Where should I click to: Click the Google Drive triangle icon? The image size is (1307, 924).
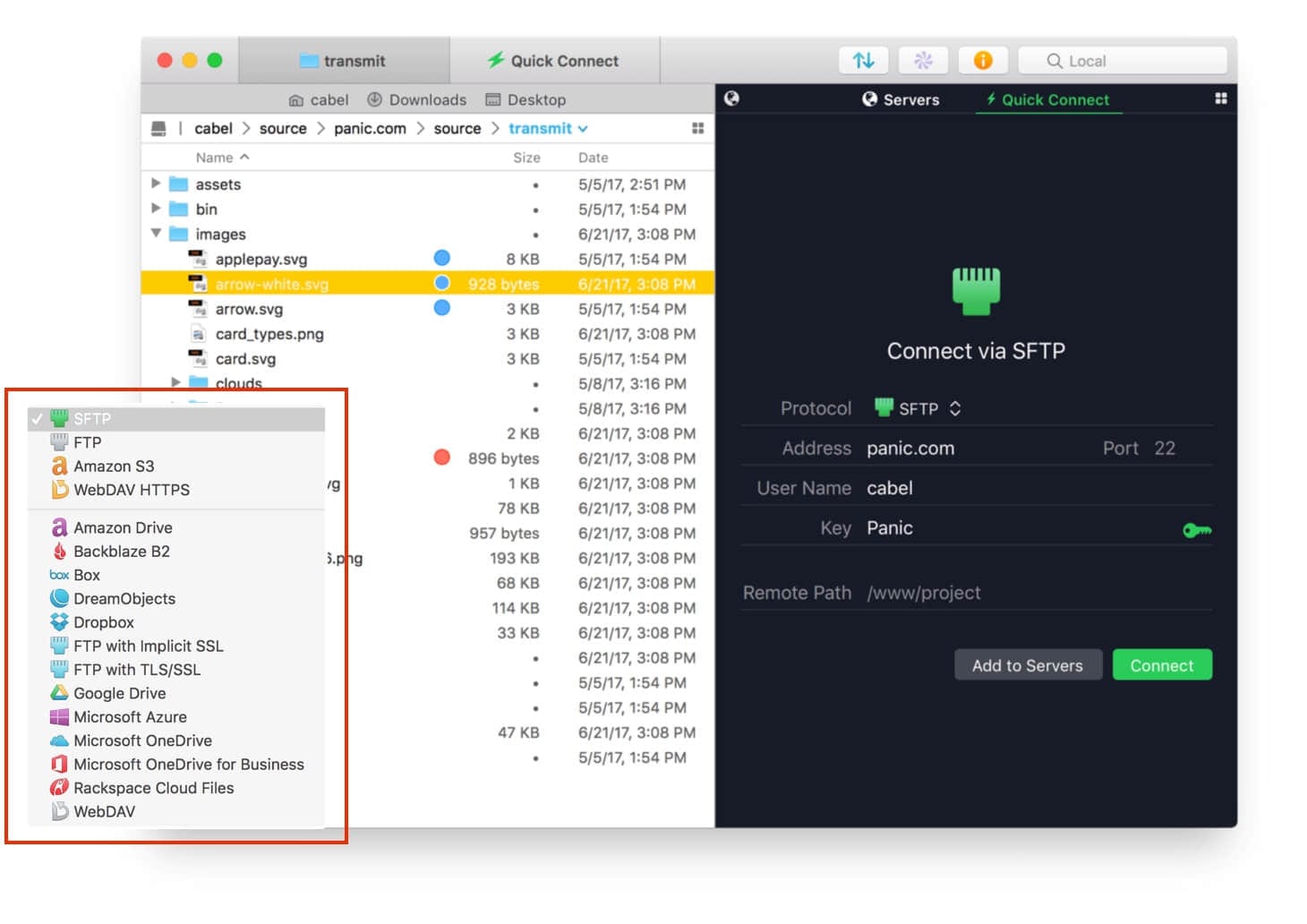(59, 692)
